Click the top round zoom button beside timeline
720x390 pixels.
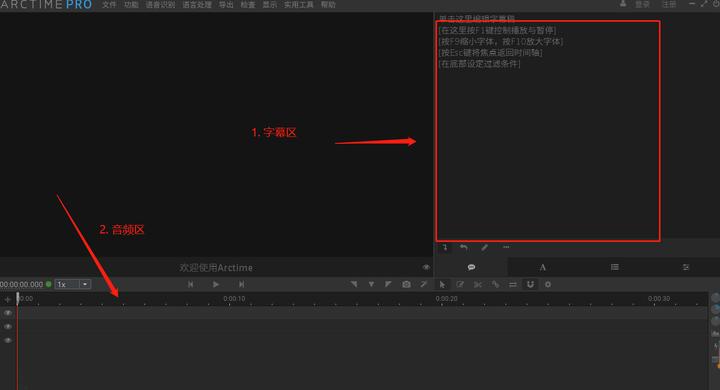[x=715, y=298]
